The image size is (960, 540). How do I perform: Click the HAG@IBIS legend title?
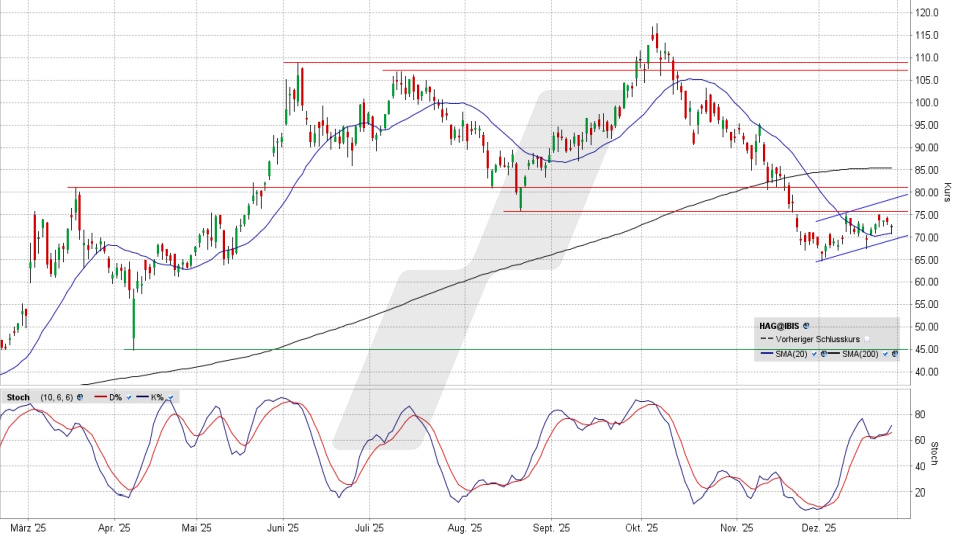point(780,326)
